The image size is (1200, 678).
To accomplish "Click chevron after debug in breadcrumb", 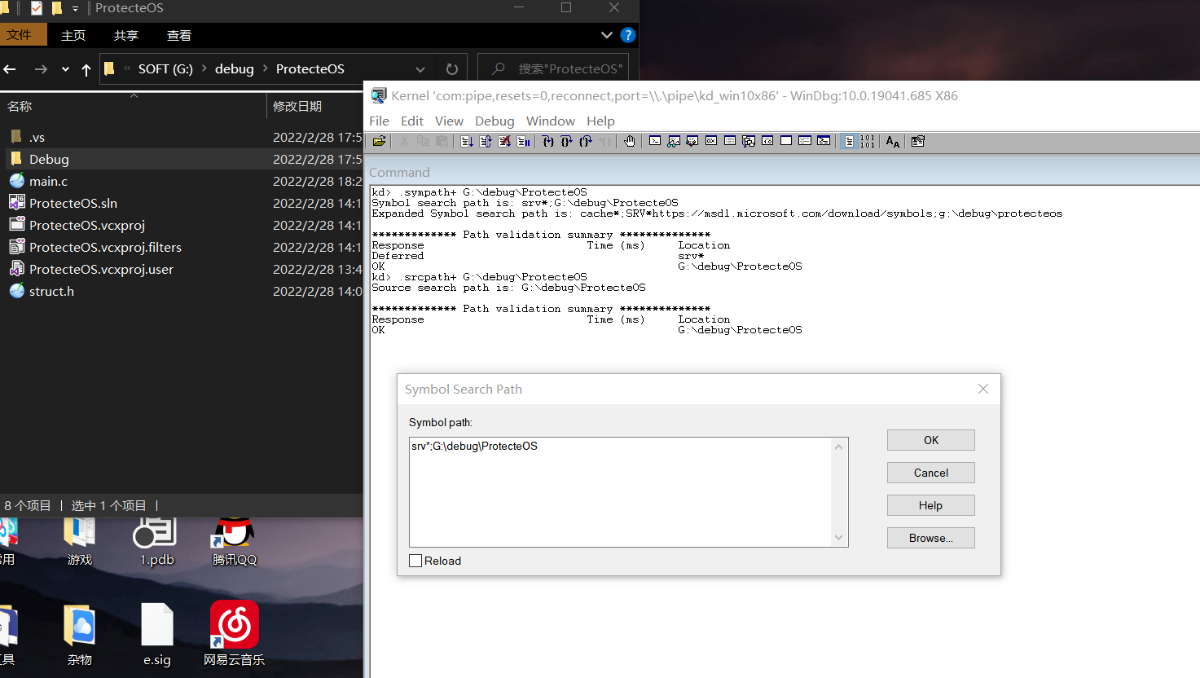I will [265, 69].
